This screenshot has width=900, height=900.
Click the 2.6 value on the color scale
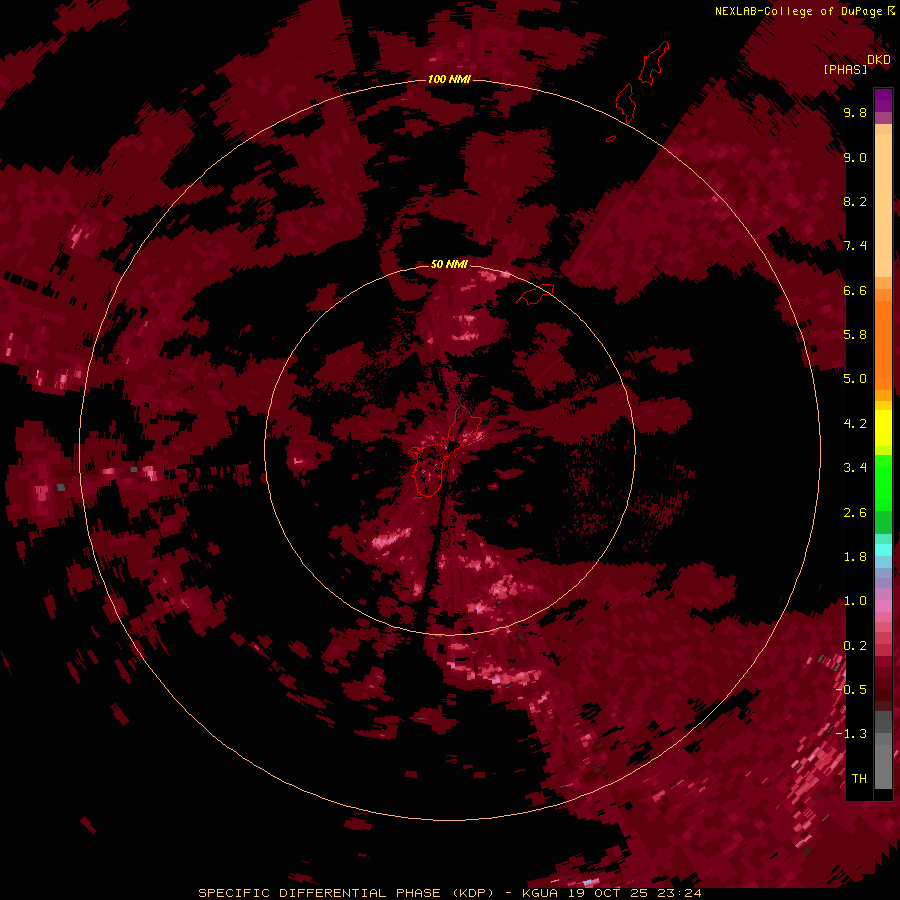click(x=855, y=513)
